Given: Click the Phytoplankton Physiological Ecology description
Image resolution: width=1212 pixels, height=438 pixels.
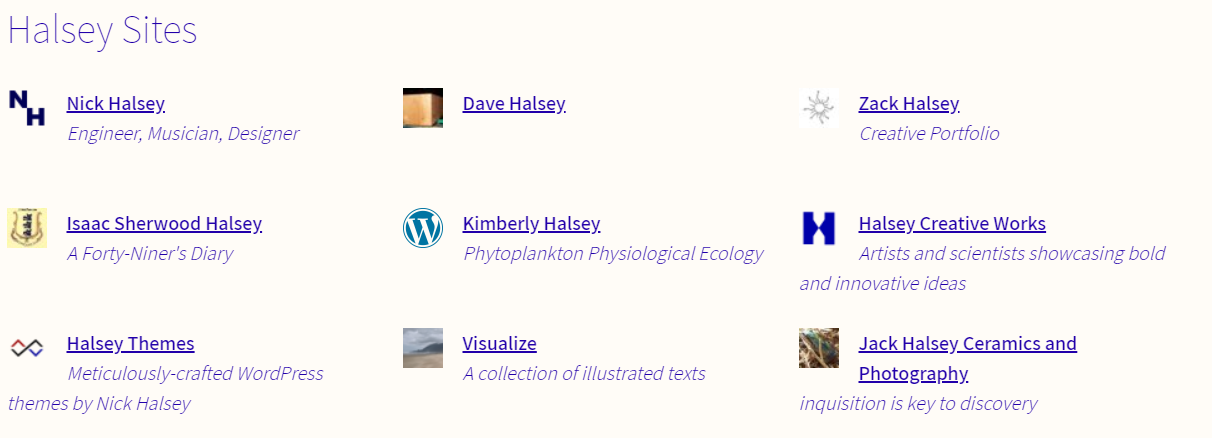Looking at the screenshot, I should 613,253.
